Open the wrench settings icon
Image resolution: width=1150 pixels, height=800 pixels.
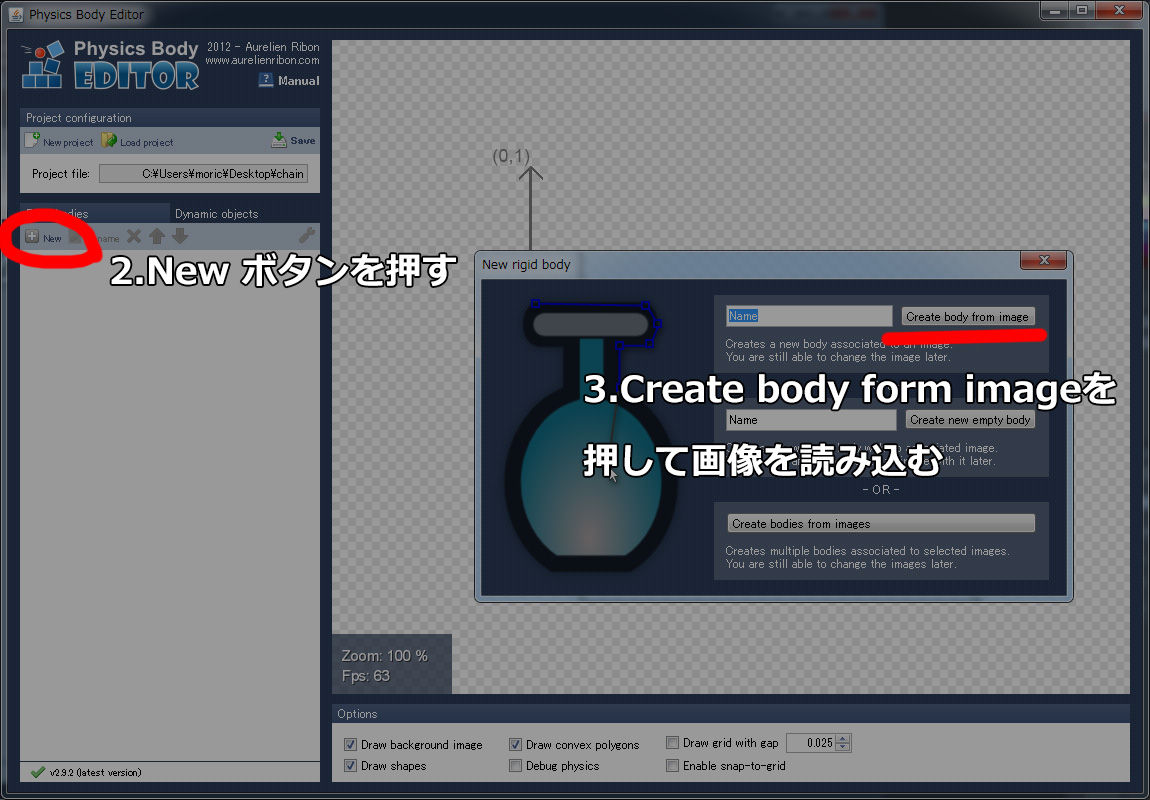(307, 235)
